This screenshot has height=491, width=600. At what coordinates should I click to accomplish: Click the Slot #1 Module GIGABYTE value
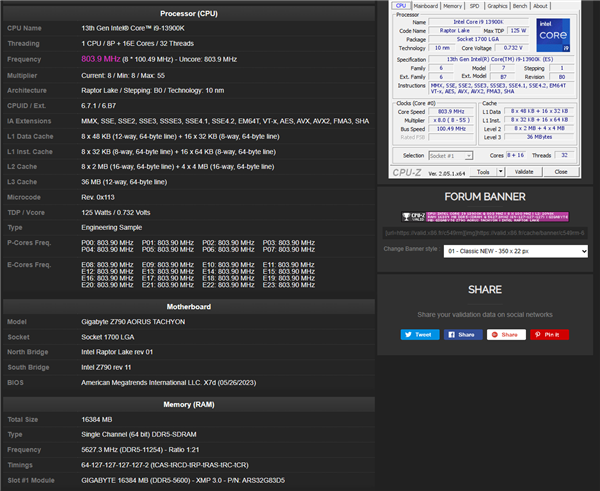click(183, 480)
